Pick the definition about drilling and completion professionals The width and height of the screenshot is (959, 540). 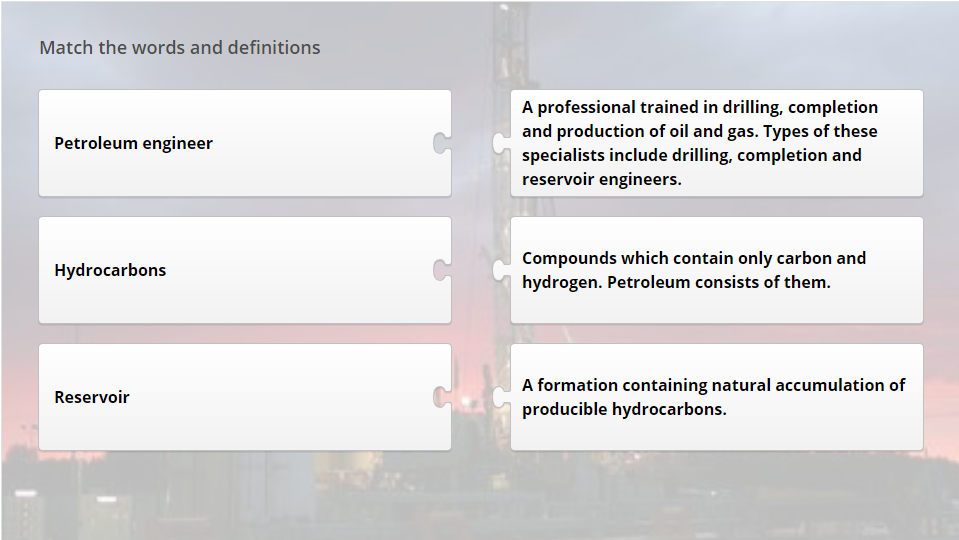click(717, 143)
